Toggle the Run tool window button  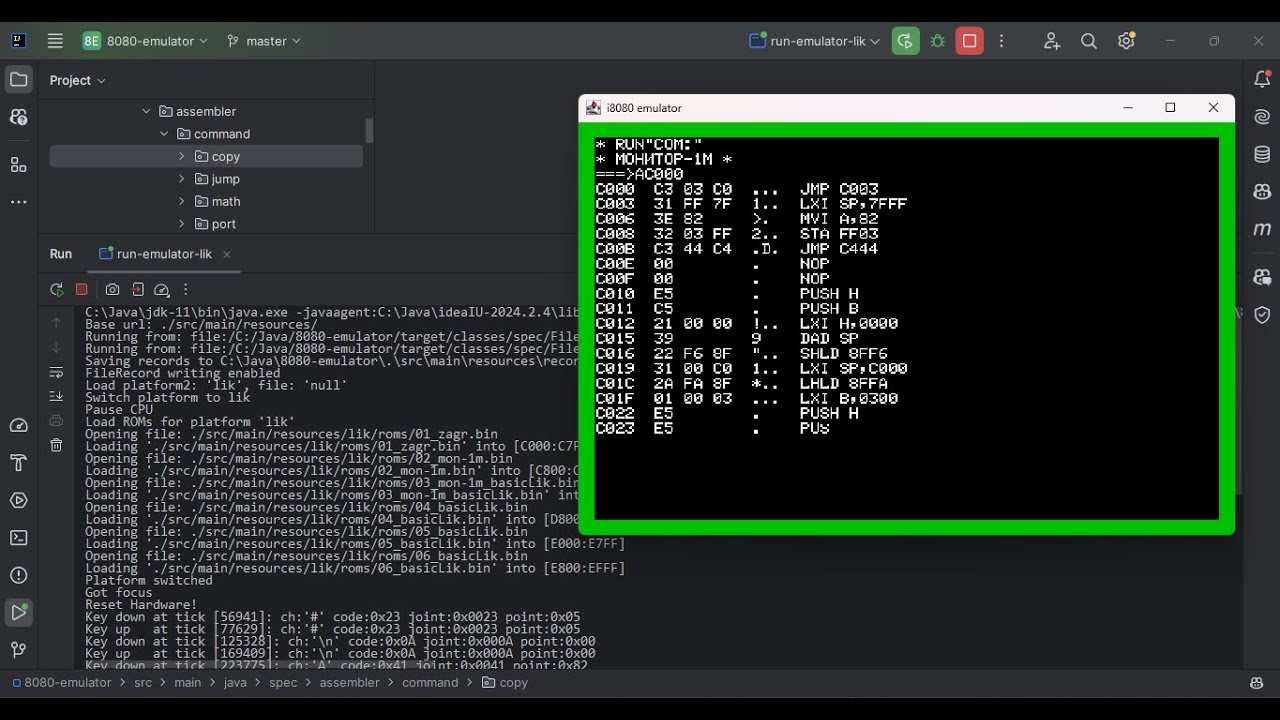pos(18,612)
